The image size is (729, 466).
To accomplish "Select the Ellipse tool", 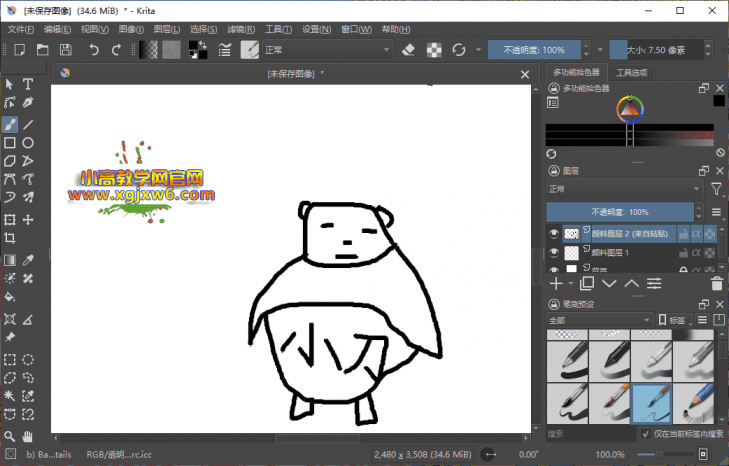I will tap(28, 143).
